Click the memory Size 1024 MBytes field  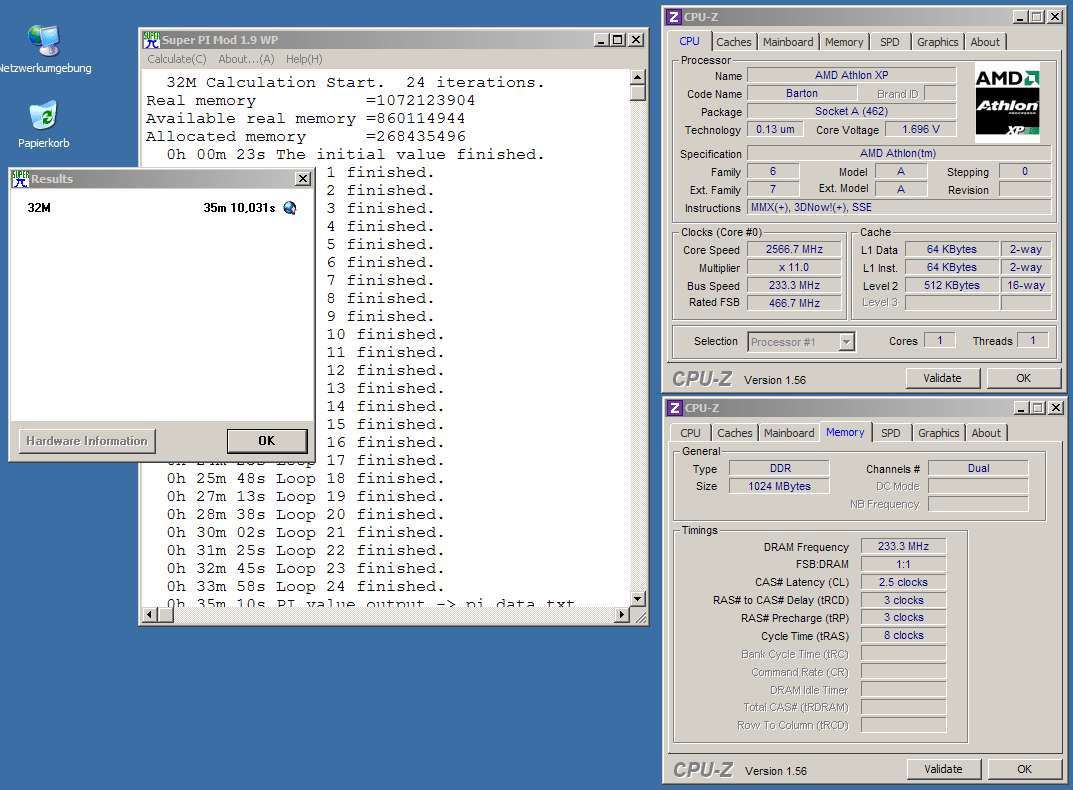pos(779,486)
